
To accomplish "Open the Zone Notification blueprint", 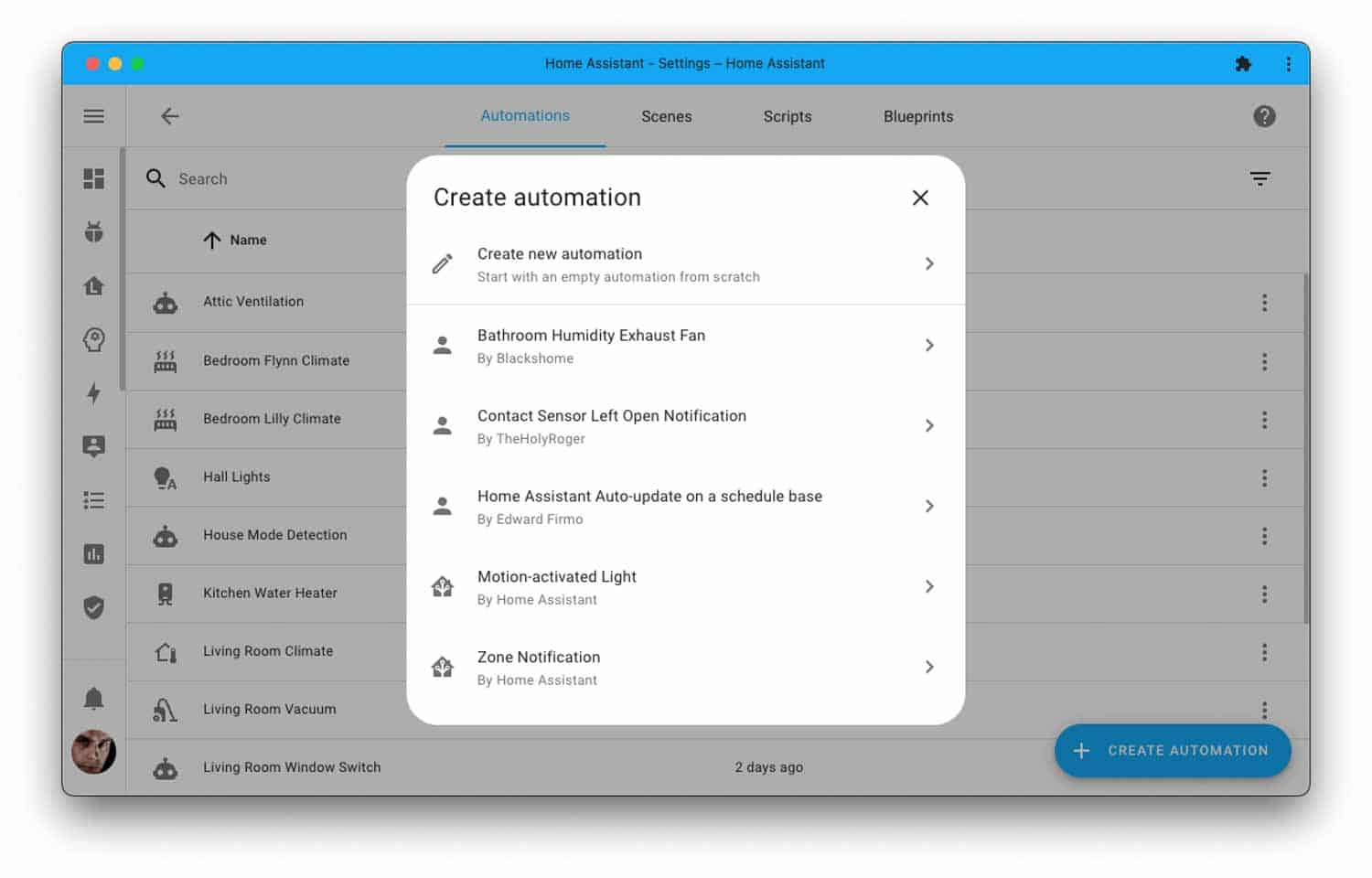I will (685, 668).
